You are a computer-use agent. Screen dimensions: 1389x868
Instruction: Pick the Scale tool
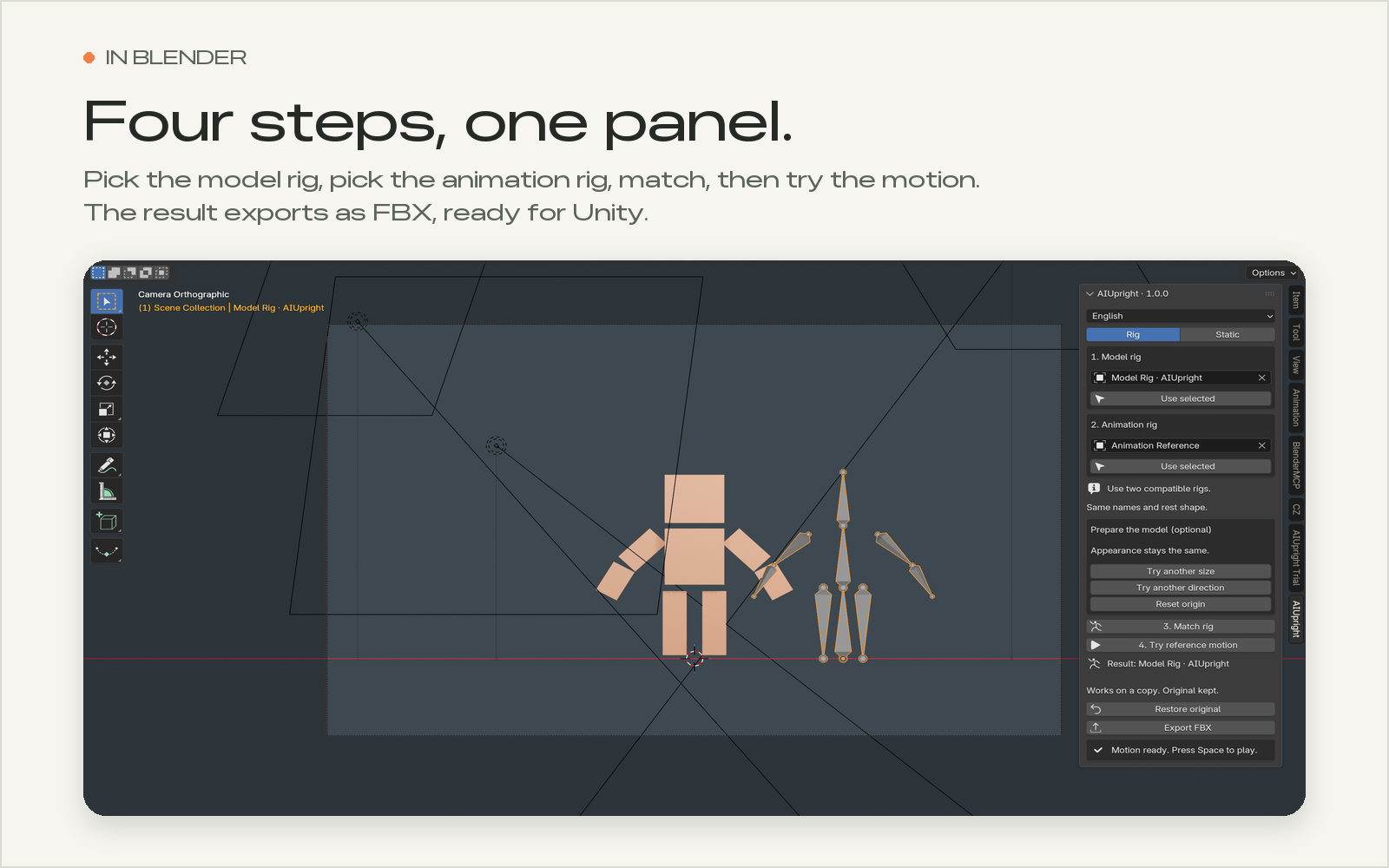pyautogui.click(x=107, y=409)
